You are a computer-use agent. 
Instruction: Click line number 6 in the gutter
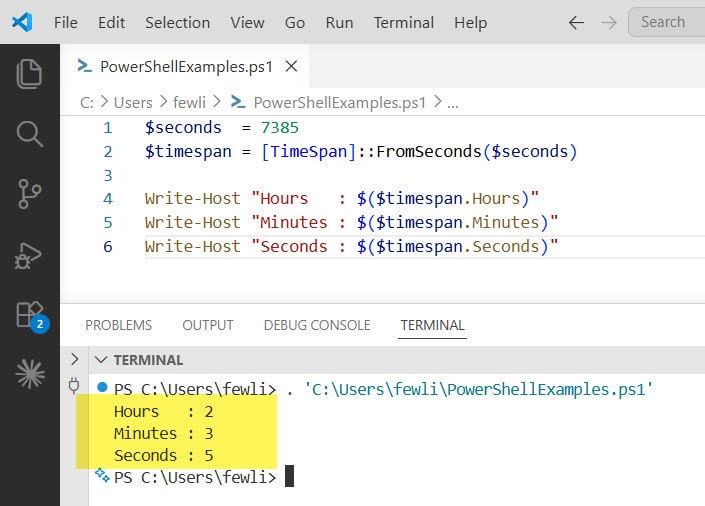pos(108,246)
